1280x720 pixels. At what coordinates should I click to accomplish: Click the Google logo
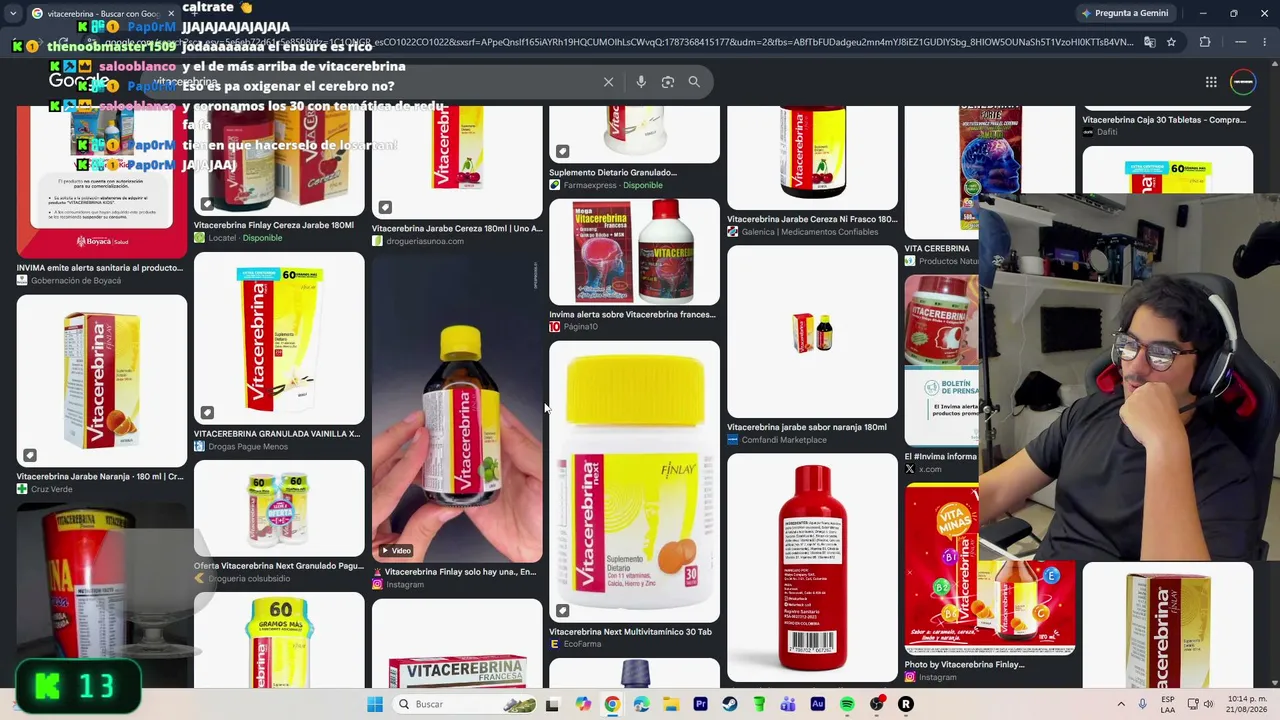pos(78,82)
